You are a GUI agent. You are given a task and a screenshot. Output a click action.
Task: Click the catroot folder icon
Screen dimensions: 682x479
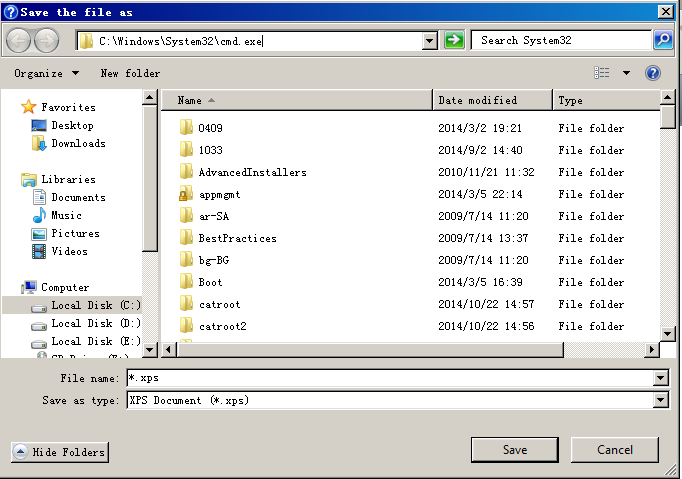tap(186, 304)
